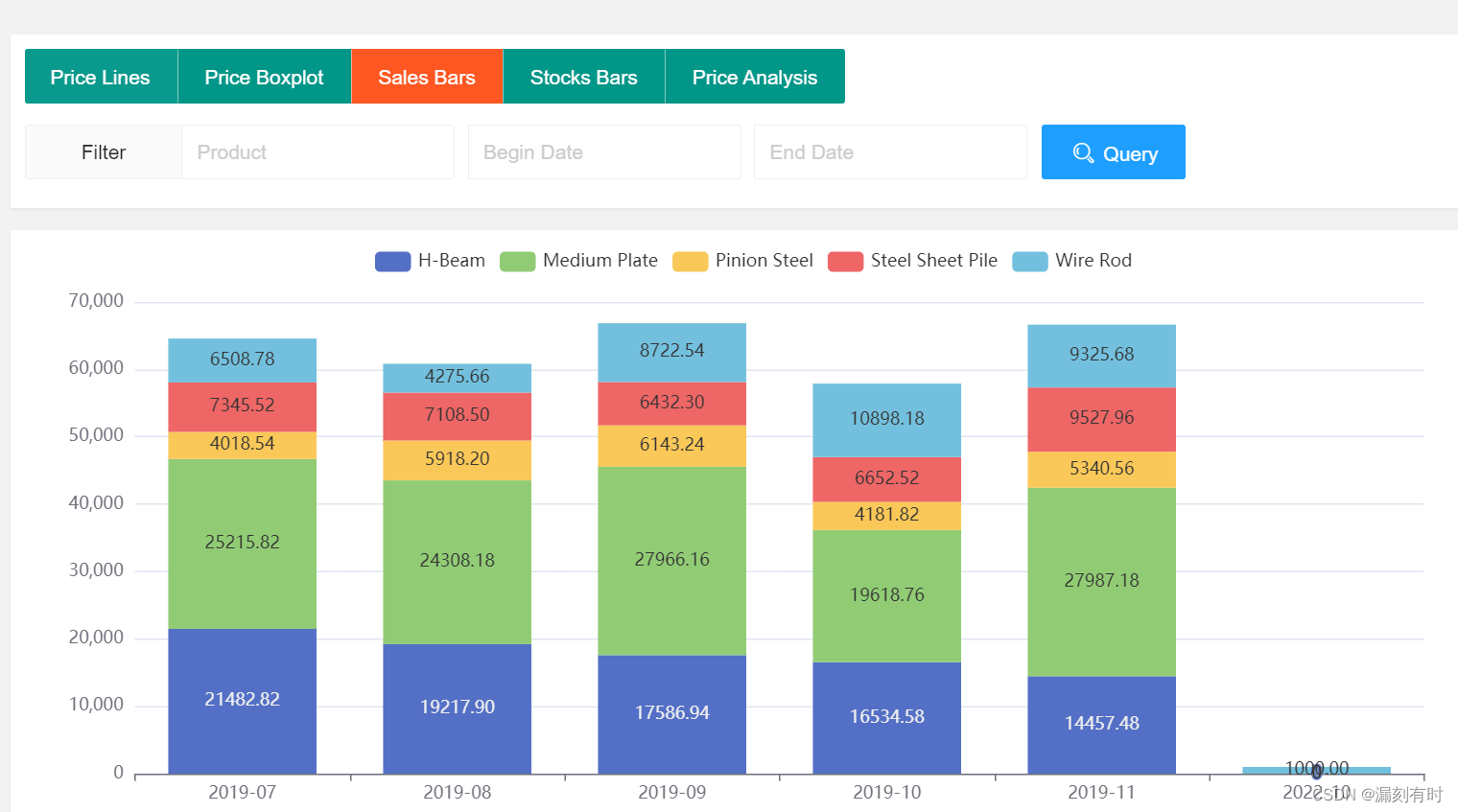Open the Price Boxplot view
The width and height of the screenshot is (1458, 812).
[264, 76]
